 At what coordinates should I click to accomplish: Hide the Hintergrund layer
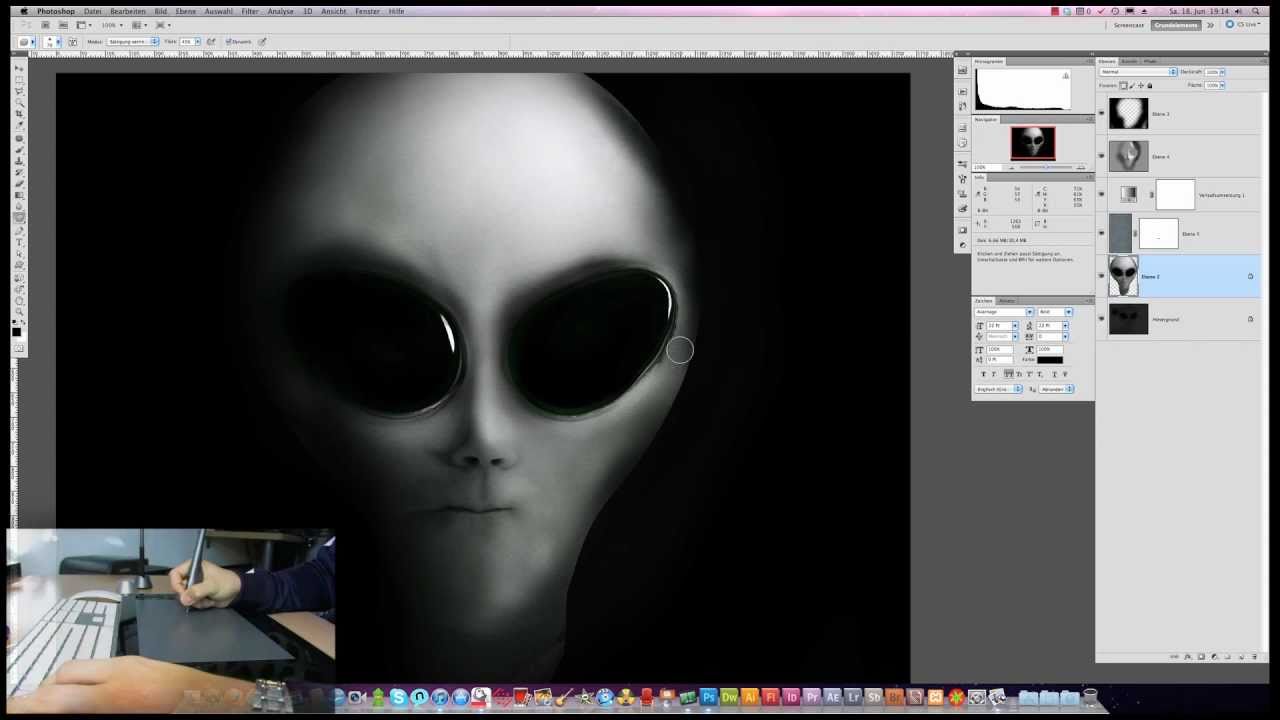[x=1102, y=319]
